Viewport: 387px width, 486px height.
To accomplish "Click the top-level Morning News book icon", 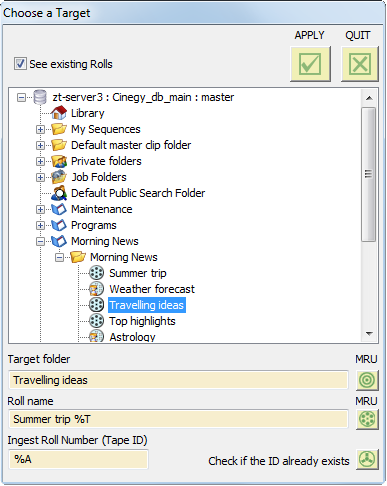I will click(59, 241).
